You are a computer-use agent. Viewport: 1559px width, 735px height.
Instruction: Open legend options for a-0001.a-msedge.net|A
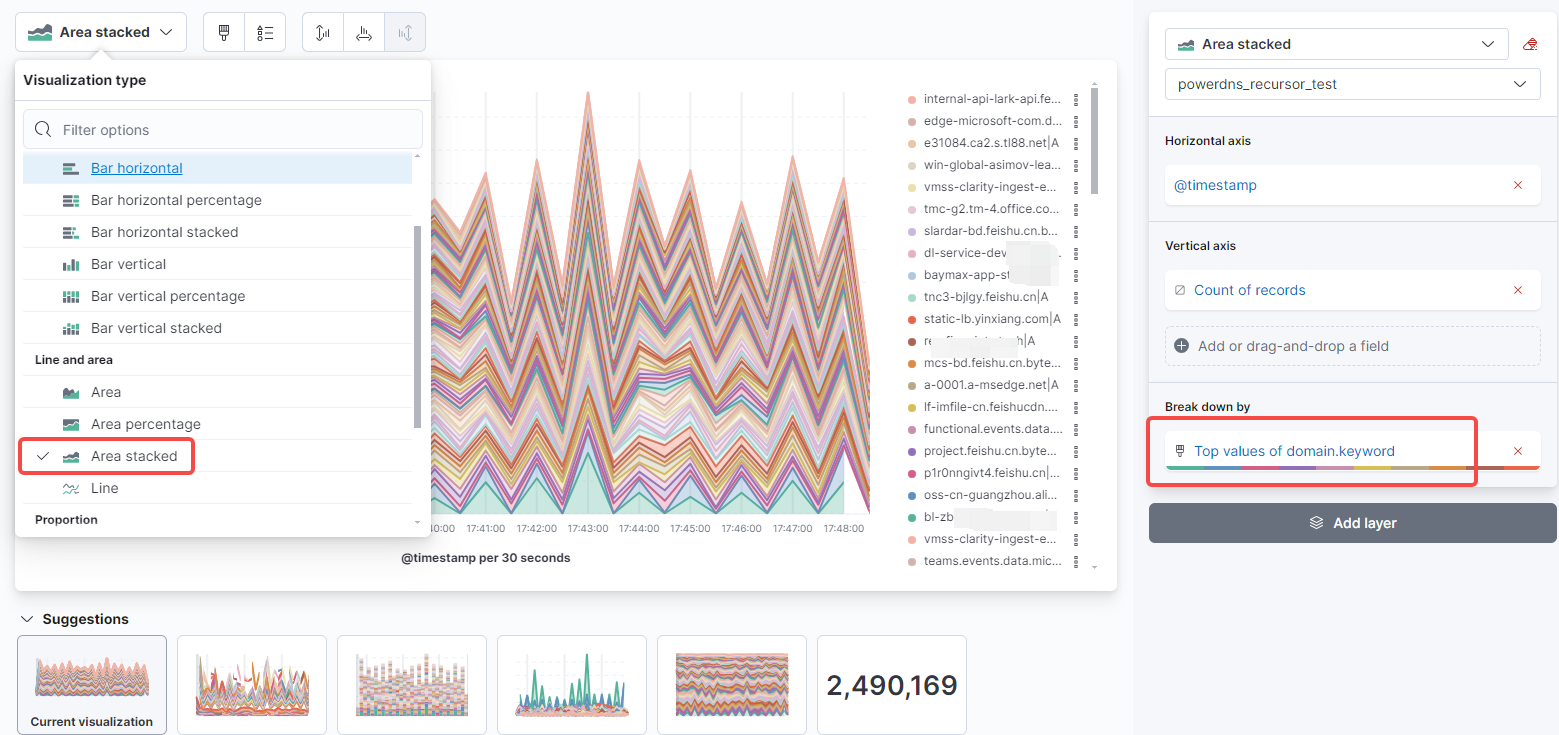pos(1076,385)
